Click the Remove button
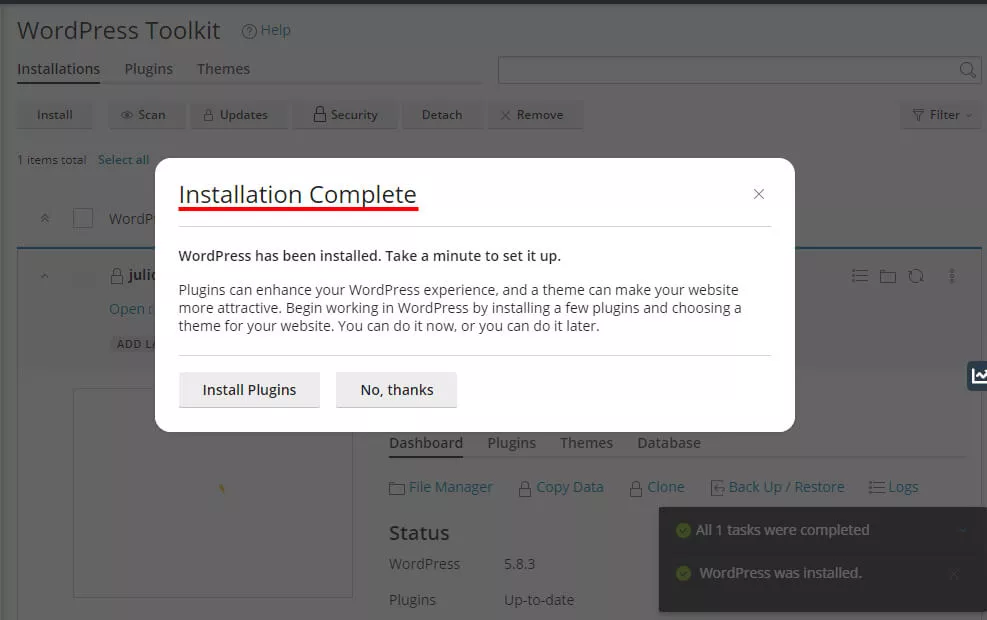The height and width of the screenshot is (620, 987). point(535,115)
